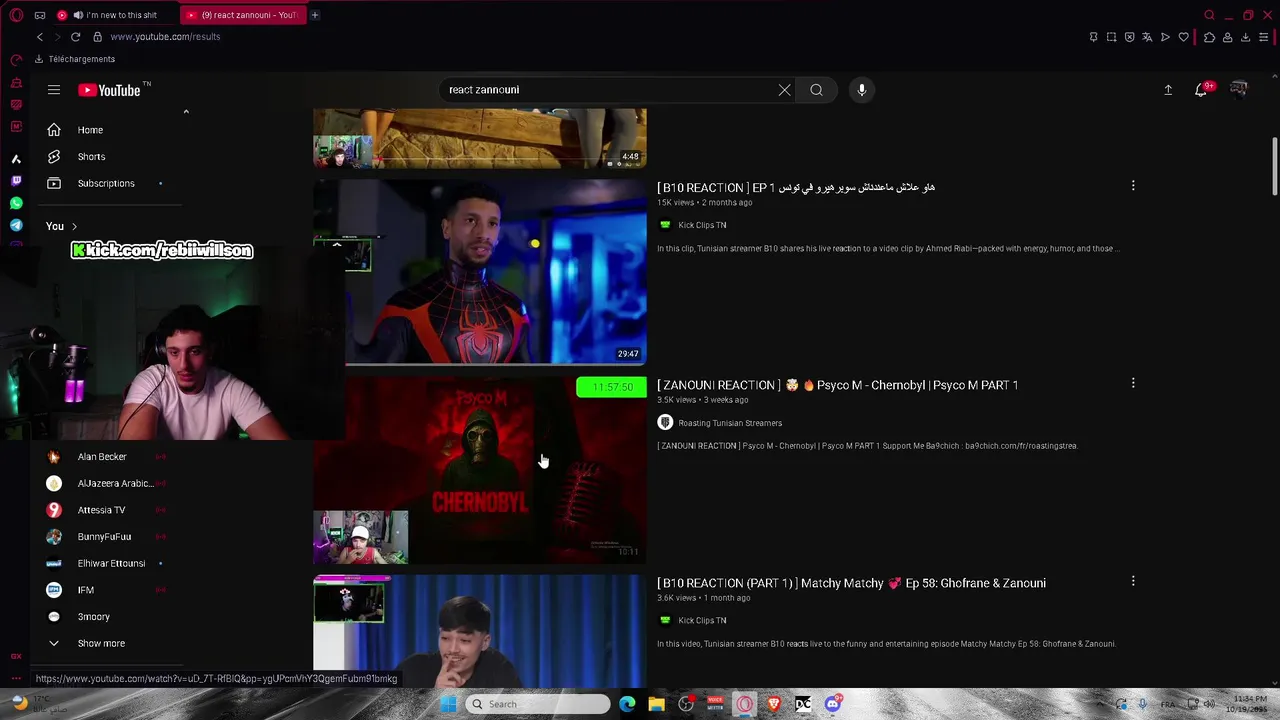Viewport: 1280px width, 720px height.
Task: Expand the You section chevron
Action: 74,226
